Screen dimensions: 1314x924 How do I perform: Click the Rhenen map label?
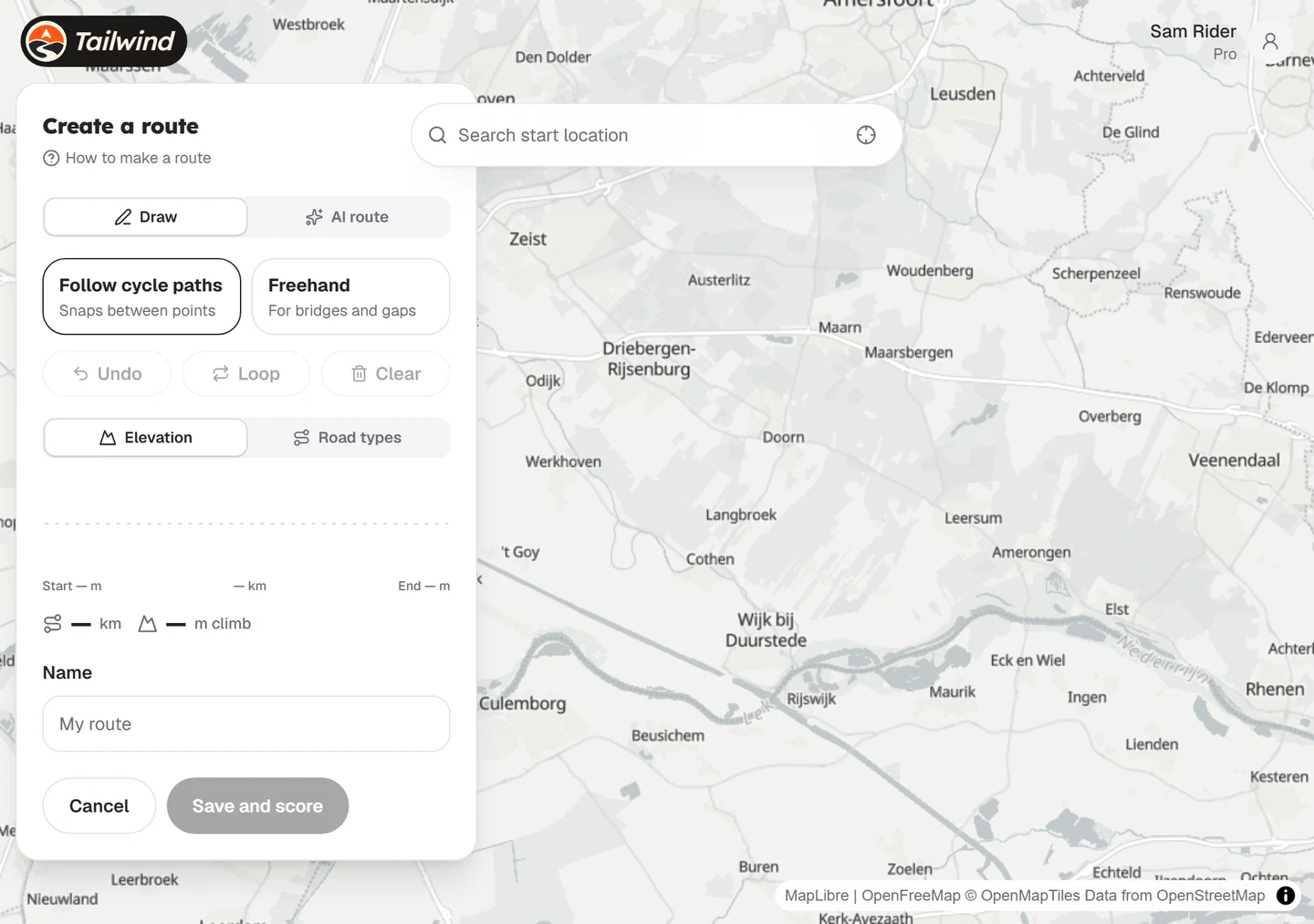1275,689
